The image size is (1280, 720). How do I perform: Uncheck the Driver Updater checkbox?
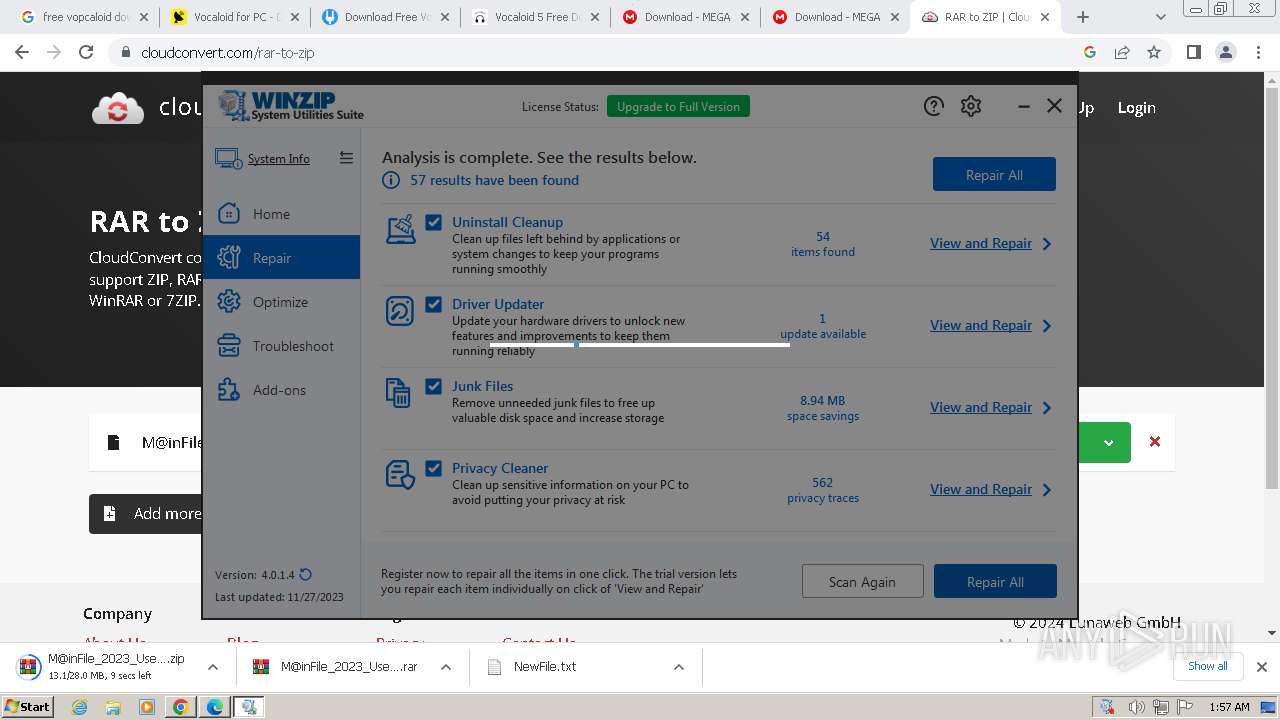[433, 304]
